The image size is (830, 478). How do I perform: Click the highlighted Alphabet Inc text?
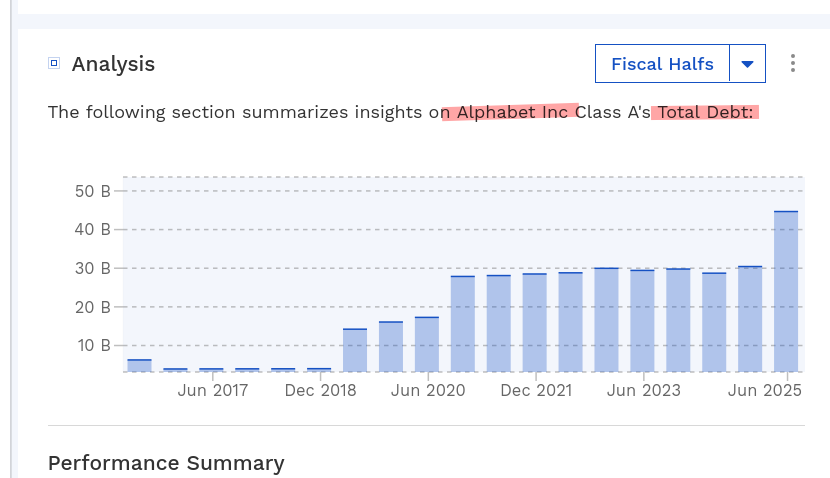pyautogui.click(x=510, y=112)
